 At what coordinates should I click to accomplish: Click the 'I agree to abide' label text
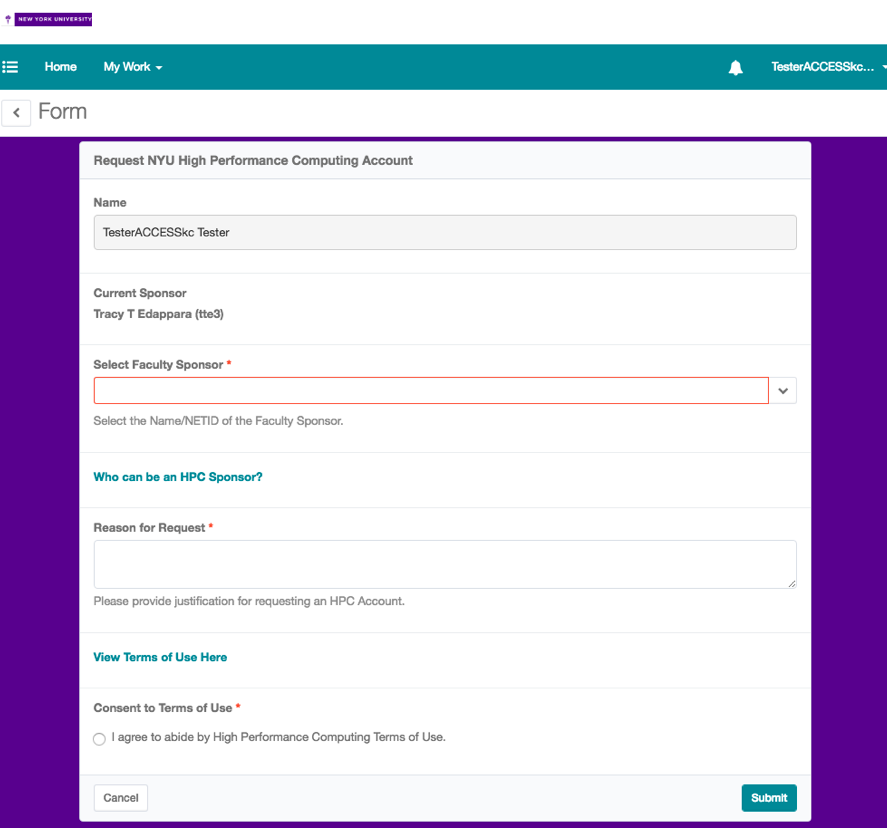click(278, 737)
